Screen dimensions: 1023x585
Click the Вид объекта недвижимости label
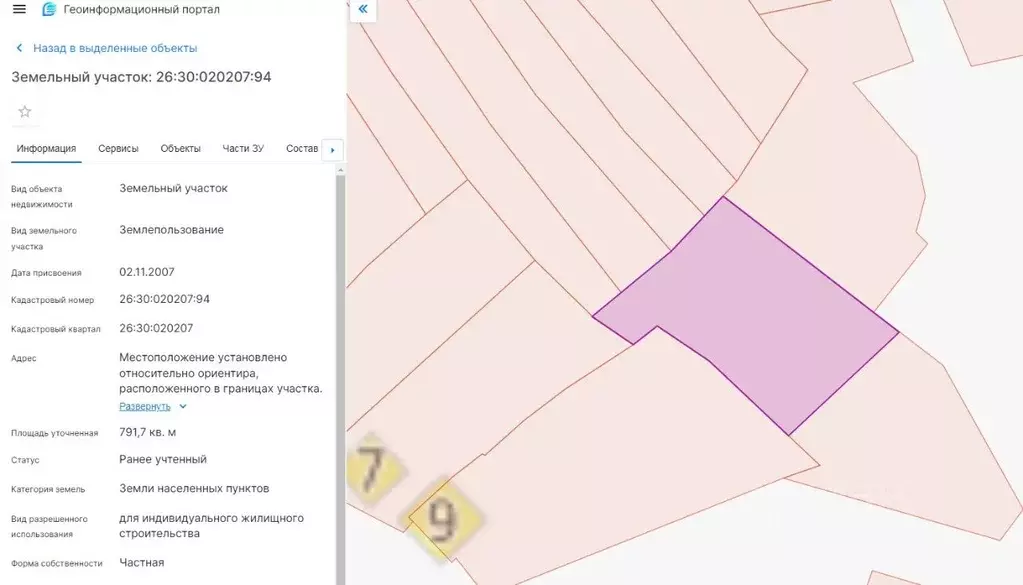coord(42,196)
